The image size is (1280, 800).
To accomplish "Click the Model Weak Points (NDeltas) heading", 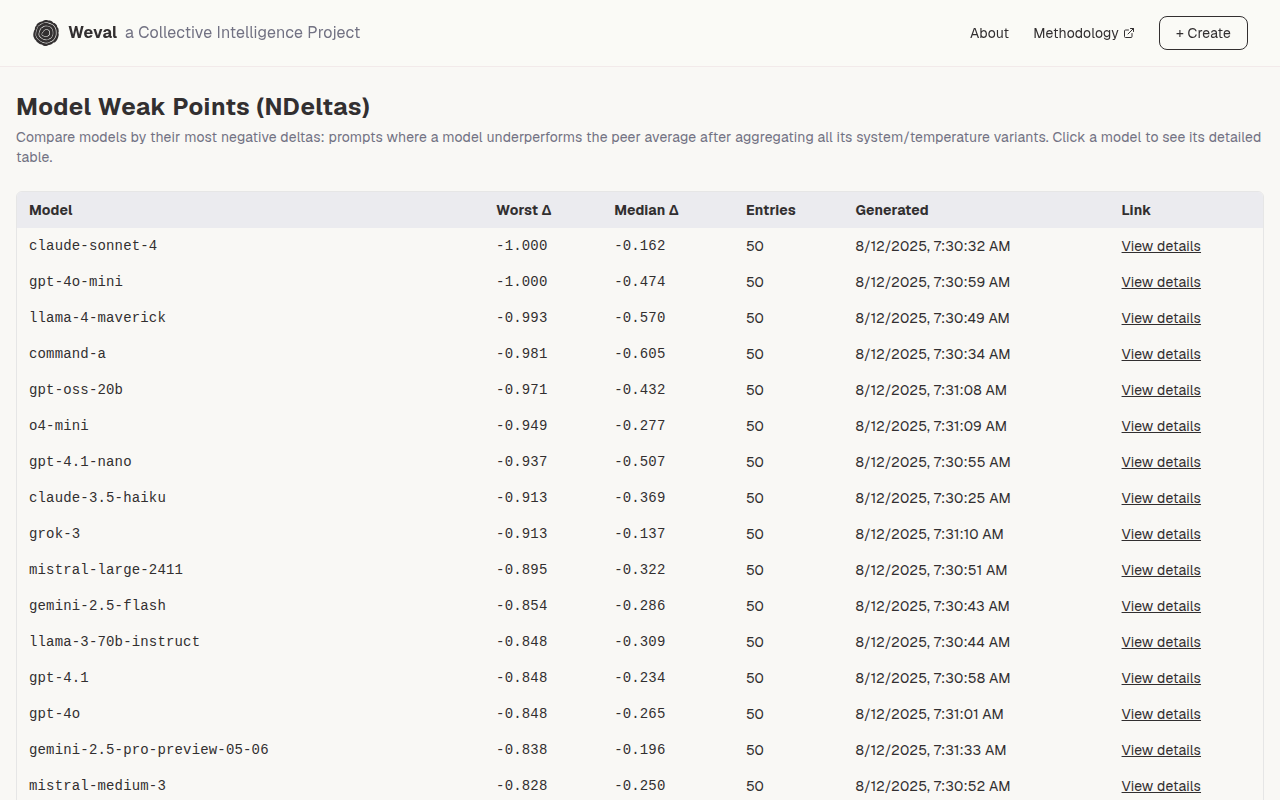I will [x=193, y=107].
